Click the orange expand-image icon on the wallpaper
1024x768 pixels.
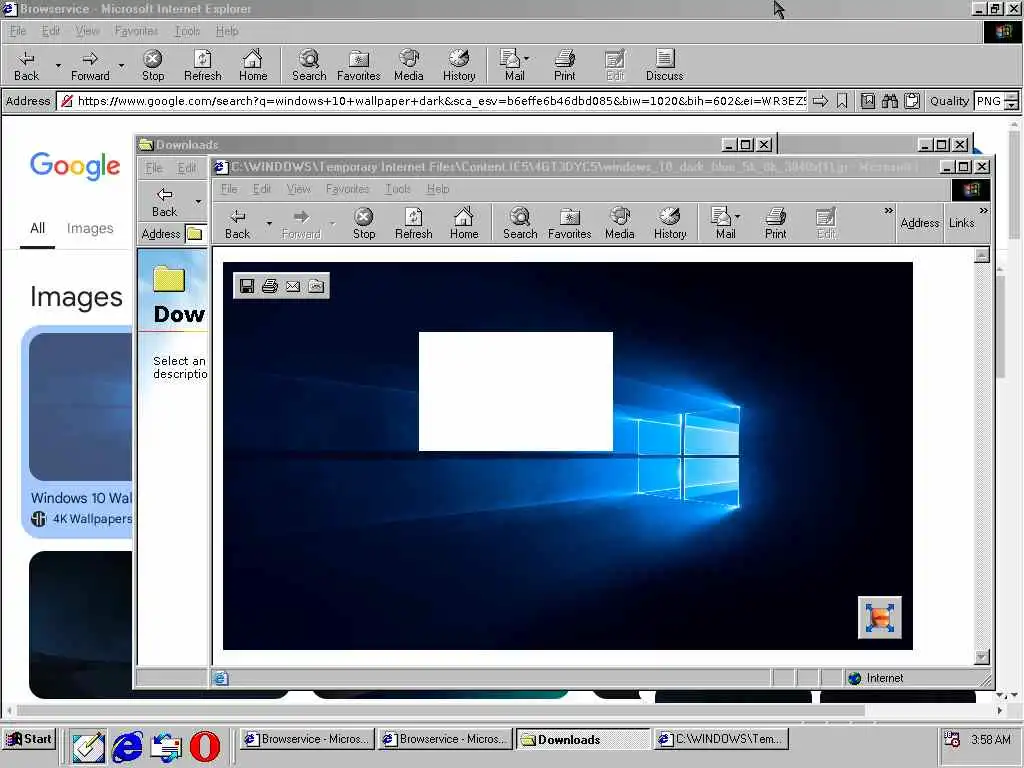tap(880, 617)
